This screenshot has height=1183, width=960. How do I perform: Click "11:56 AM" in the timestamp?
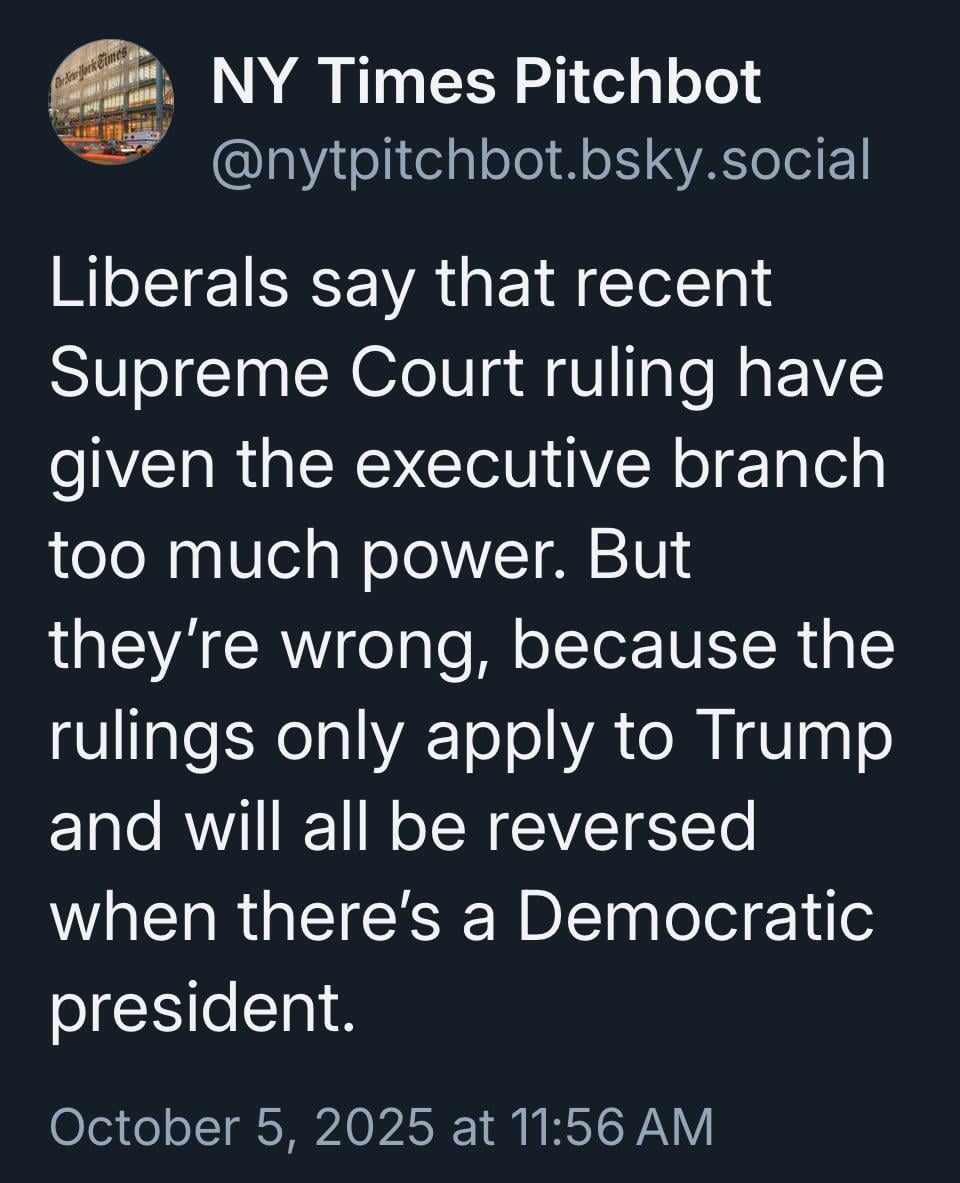612,1127
